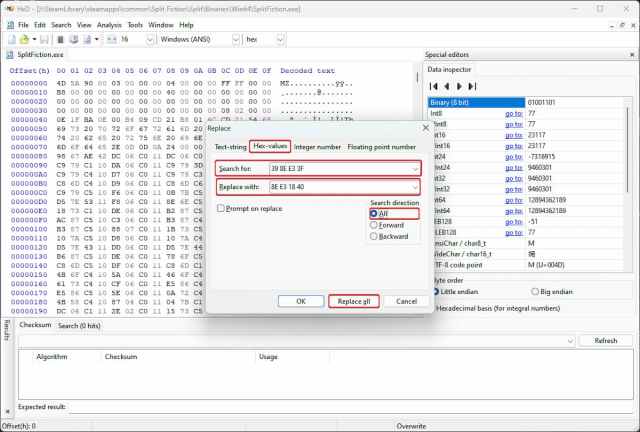
Task: Switch to the Text-string tab
Action: pos(229,146)
